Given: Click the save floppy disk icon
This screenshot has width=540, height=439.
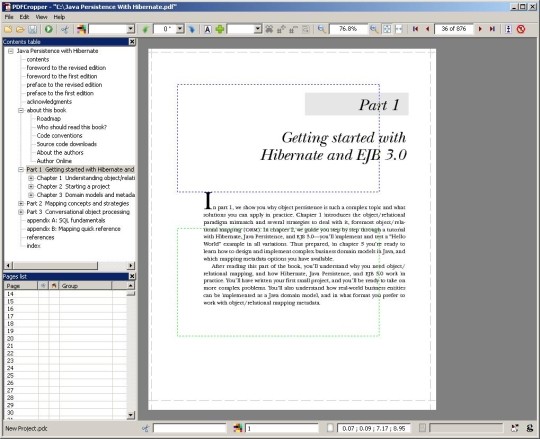Looking at the screenshot, I should pyautogui.click(x=33, y=29).
